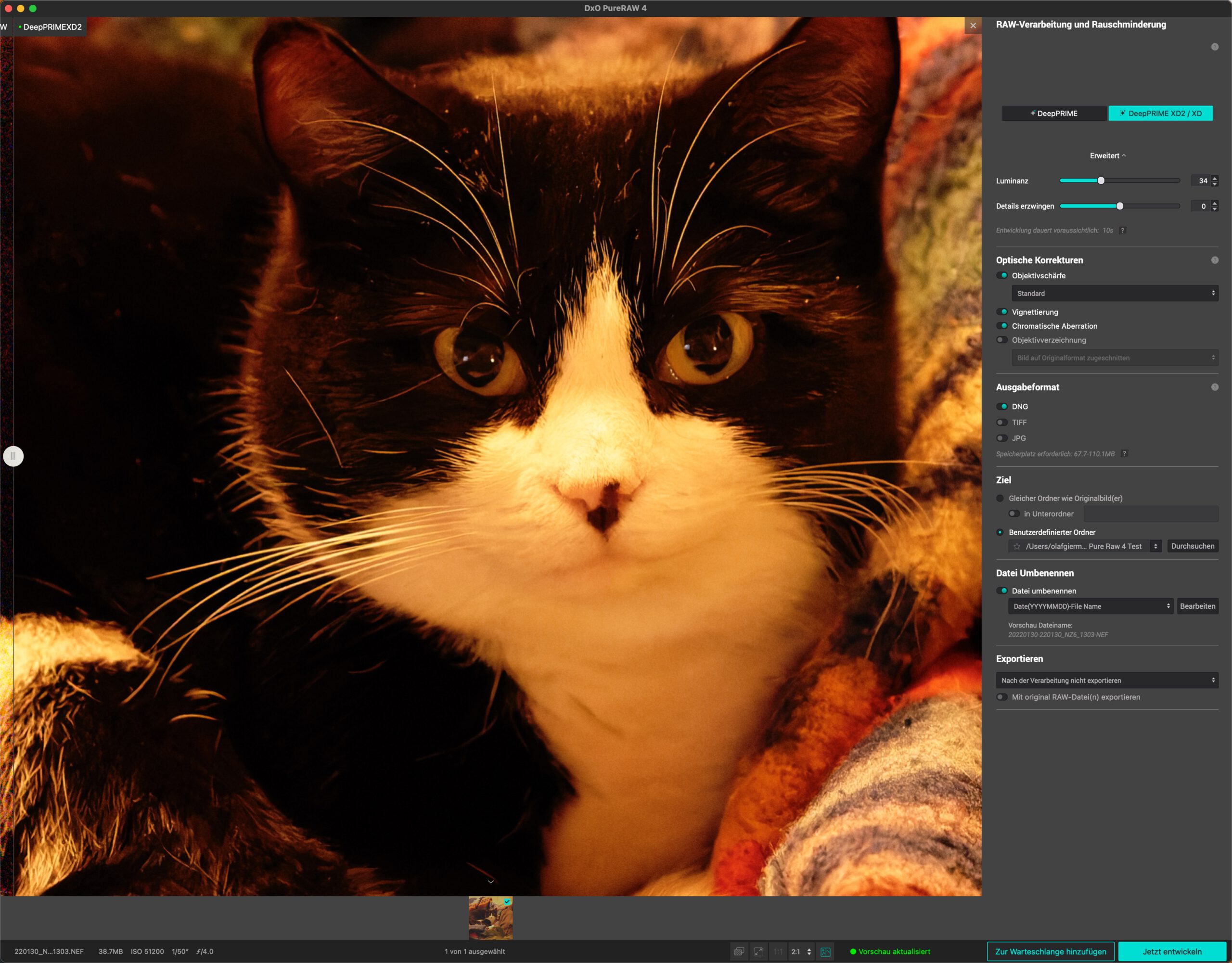1232x963 pixels.
Task: Decrease Details erzwingen with the down stepper
Action: [1215, 209]
